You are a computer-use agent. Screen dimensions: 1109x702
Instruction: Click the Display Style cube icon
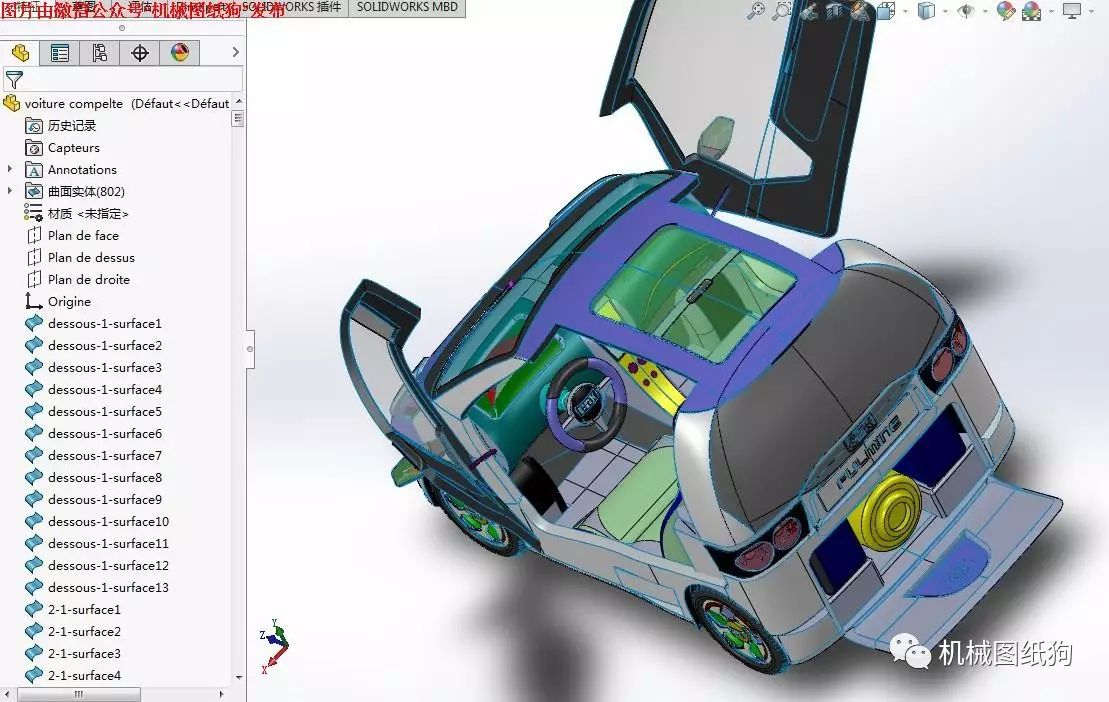(926, 11)
